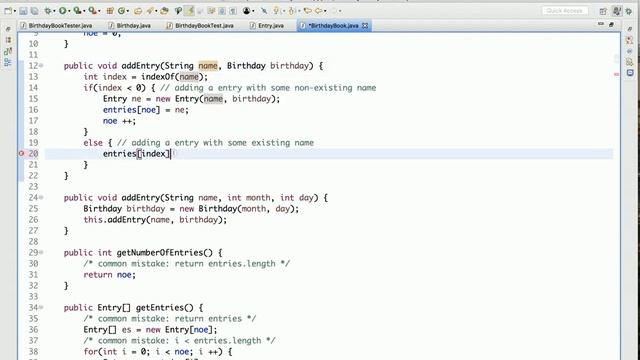Click the Console icon in right sidebar

pos(630,73)
